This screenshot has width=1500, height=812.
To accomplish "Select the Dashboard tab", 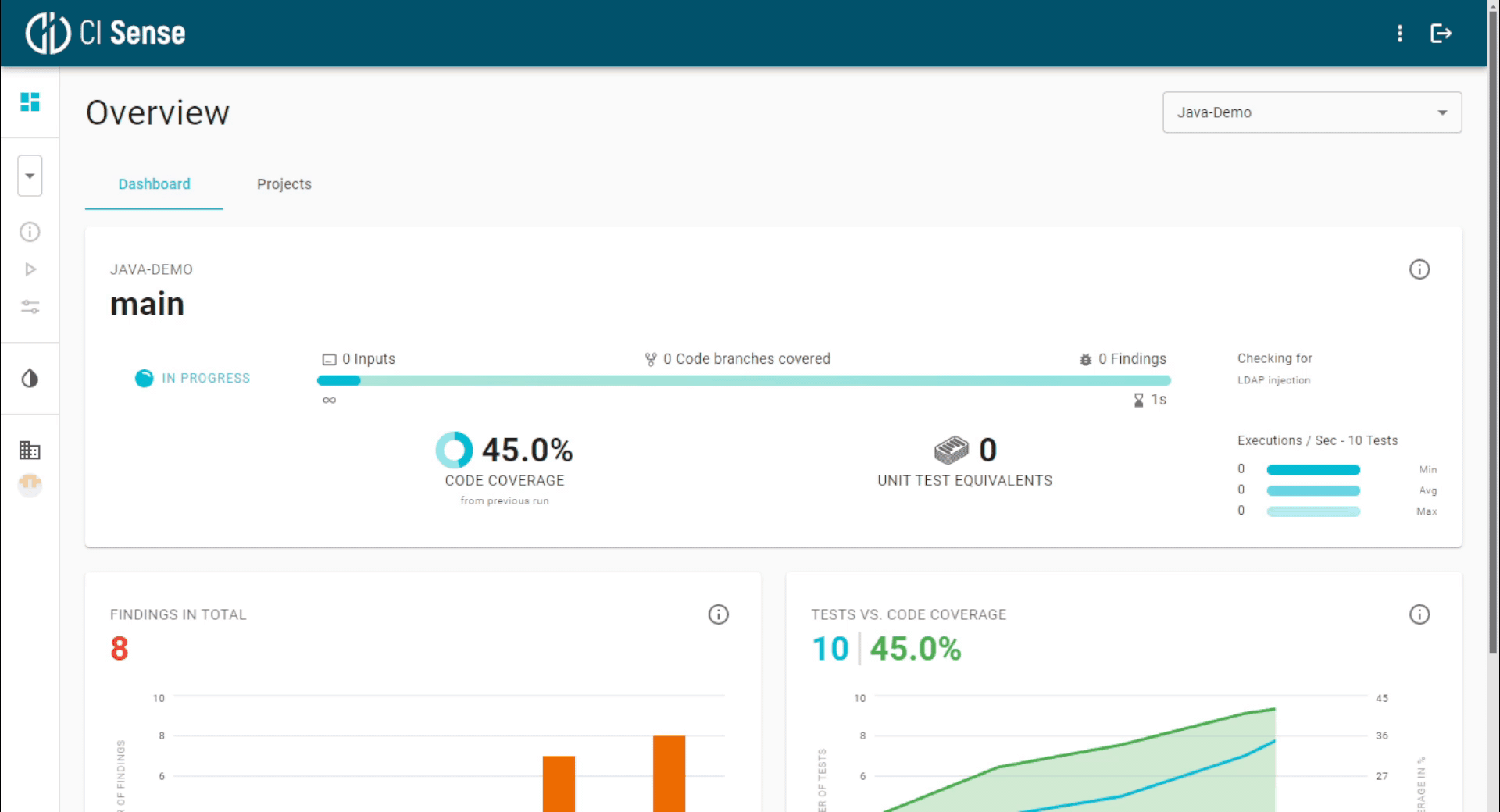I will tap(154, 184).
